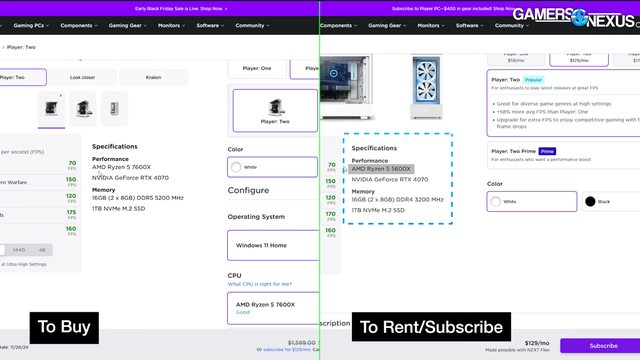Open the left Monitors nav menu
Image resolution: width=640 pixels, height=360 pixels.
[x=171, y=25]
